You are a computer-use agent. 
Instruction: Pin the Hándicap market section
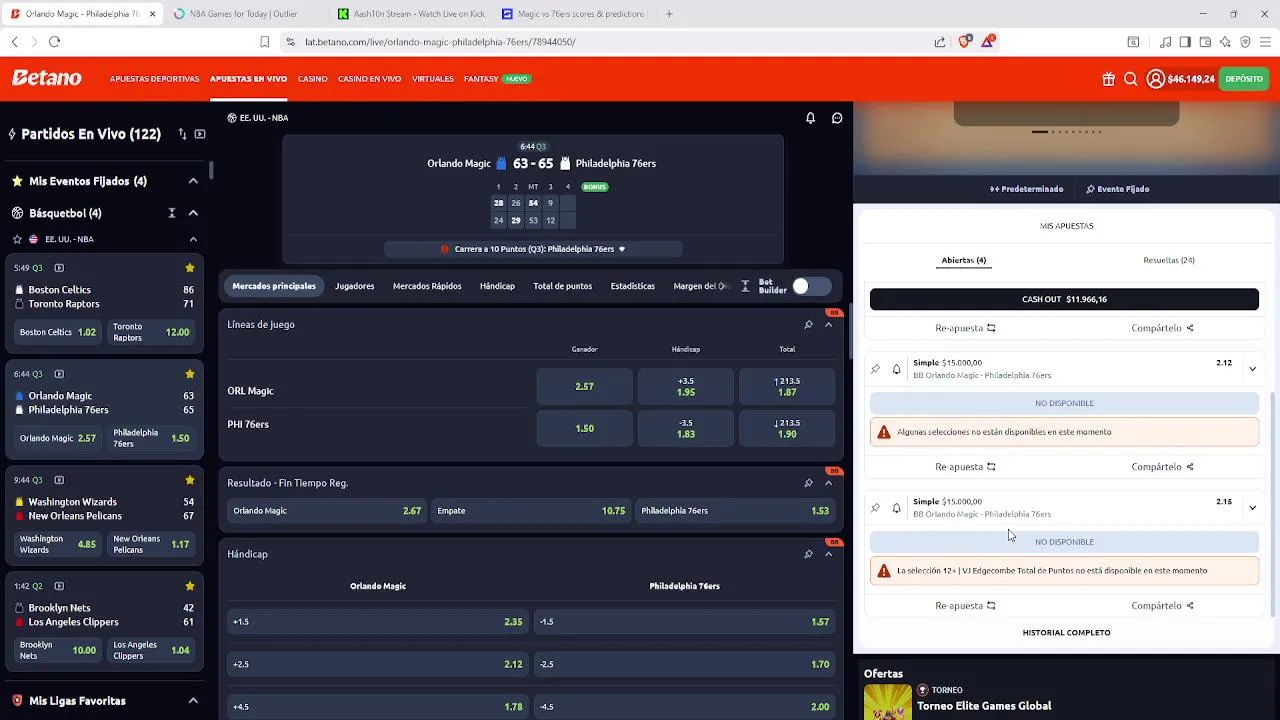[808, 554]
